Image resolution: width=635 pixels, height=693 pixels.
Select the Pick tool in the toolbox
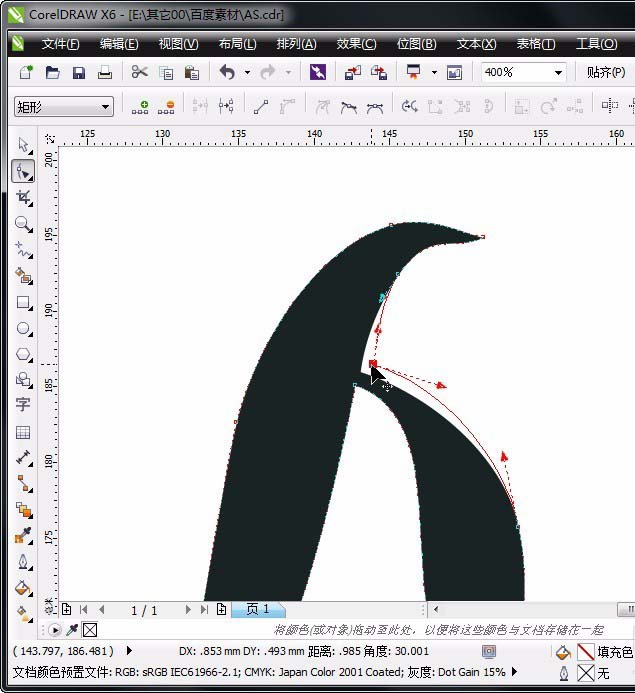[22, 146]
